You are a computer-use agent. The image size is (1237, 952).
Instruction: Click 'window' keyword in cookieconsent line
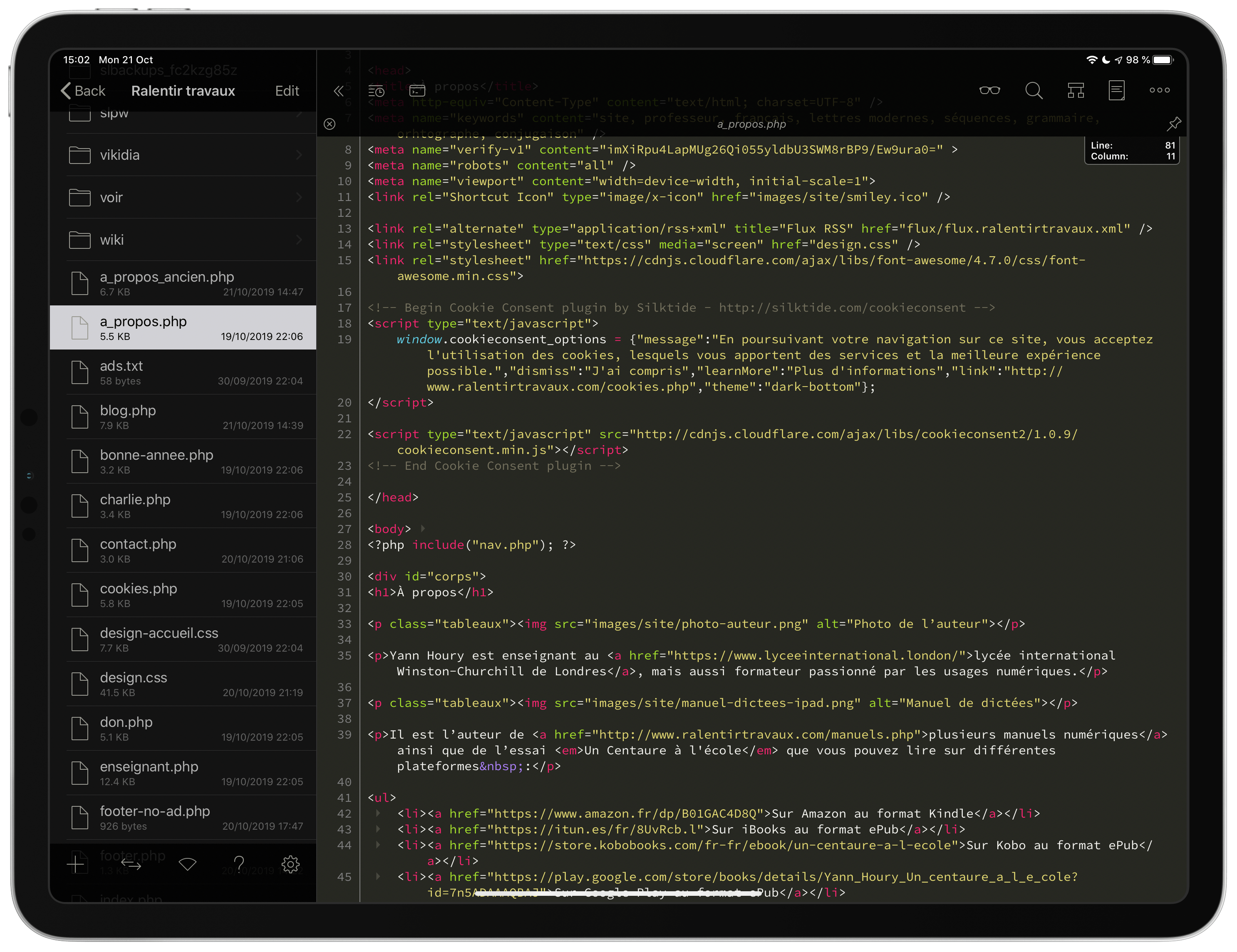coord(419,339)
